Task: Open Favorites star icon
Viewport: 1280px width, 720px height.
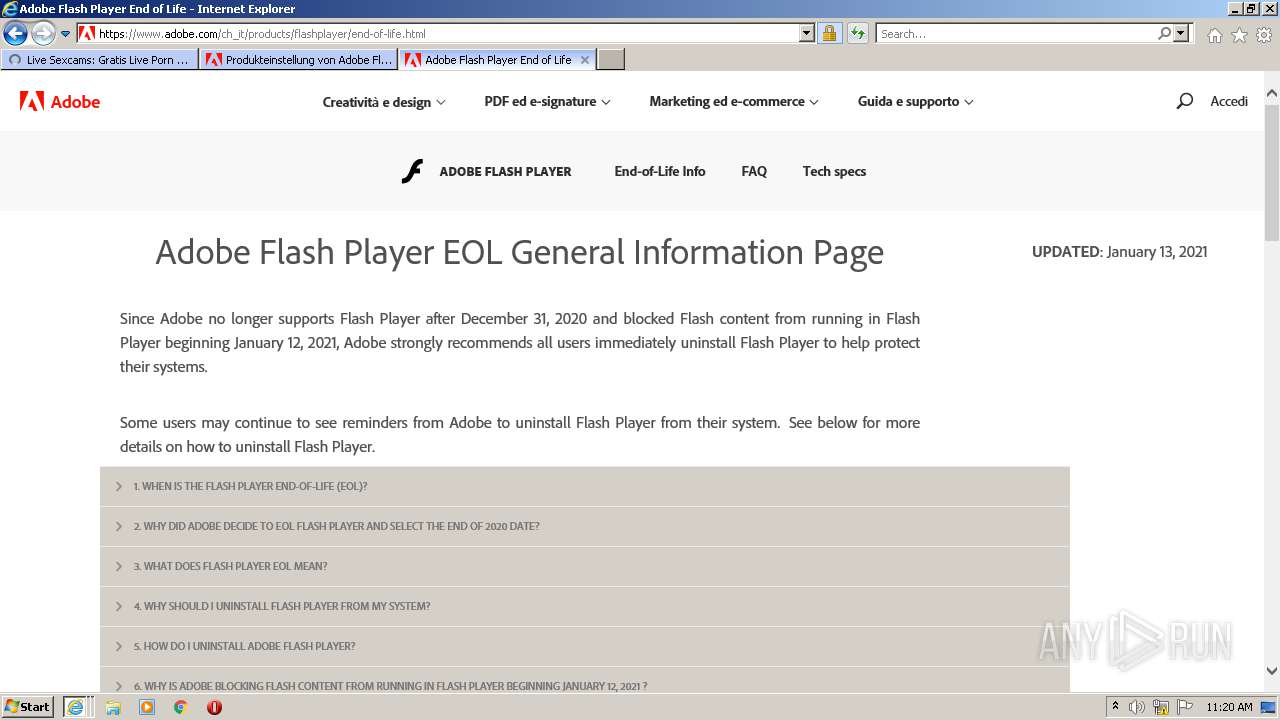Action: tap(1239, 35)
